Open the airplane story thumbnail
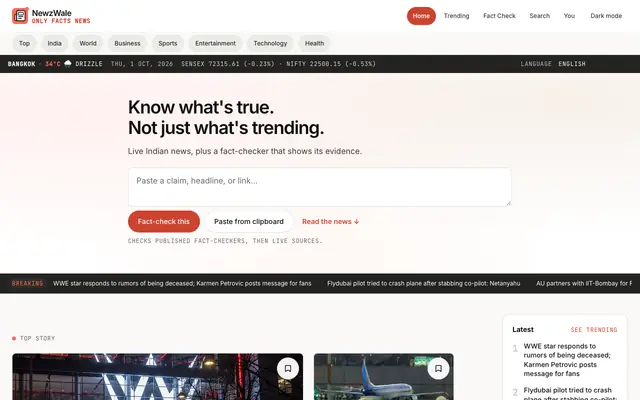 384,377
